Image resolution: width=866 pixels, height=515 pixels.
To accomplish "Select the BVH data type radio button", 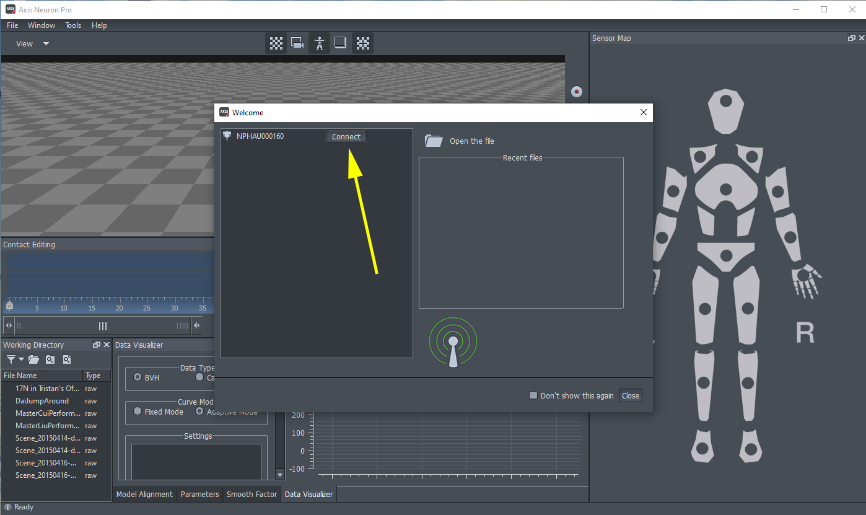I will coord(137,377).
